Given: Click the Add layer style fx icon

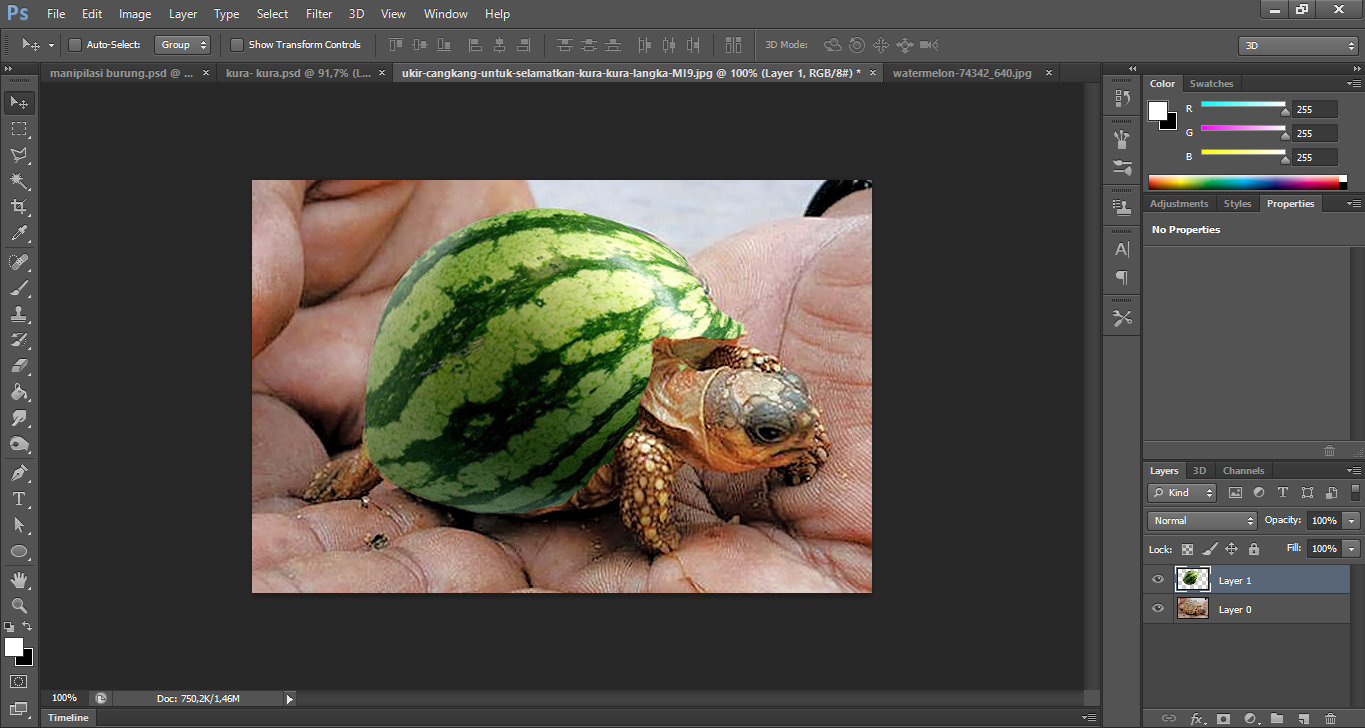Looking at the screenshot, I should (1199, 718).
